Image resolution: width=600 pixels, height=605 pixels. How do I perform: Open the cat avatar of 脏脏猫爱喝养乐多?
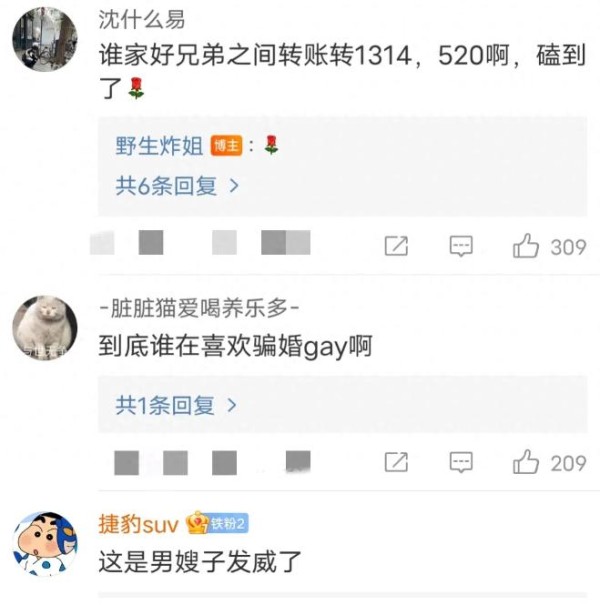[x=45, y=328]
